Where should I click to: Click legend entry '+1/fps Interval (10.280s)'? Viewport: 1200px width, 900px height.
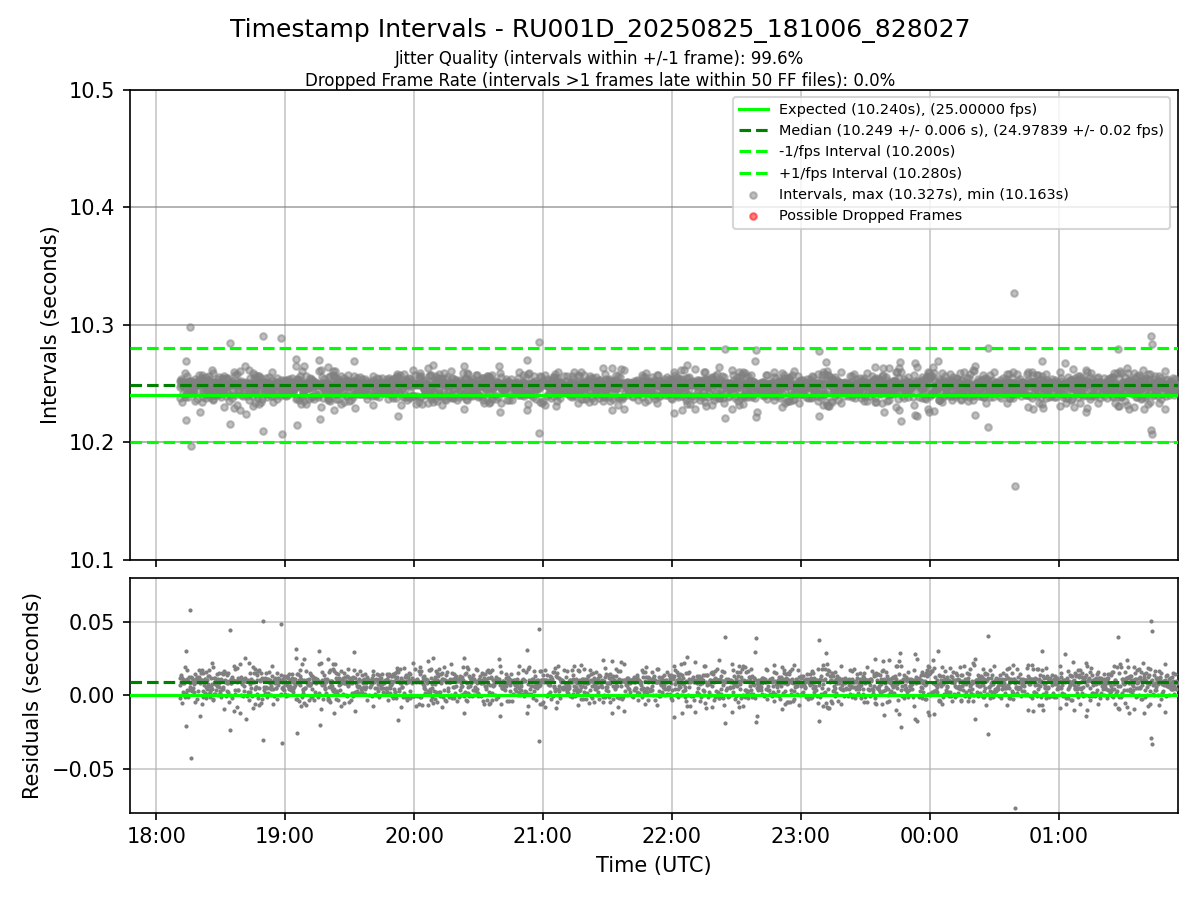[x=869, y=173]
